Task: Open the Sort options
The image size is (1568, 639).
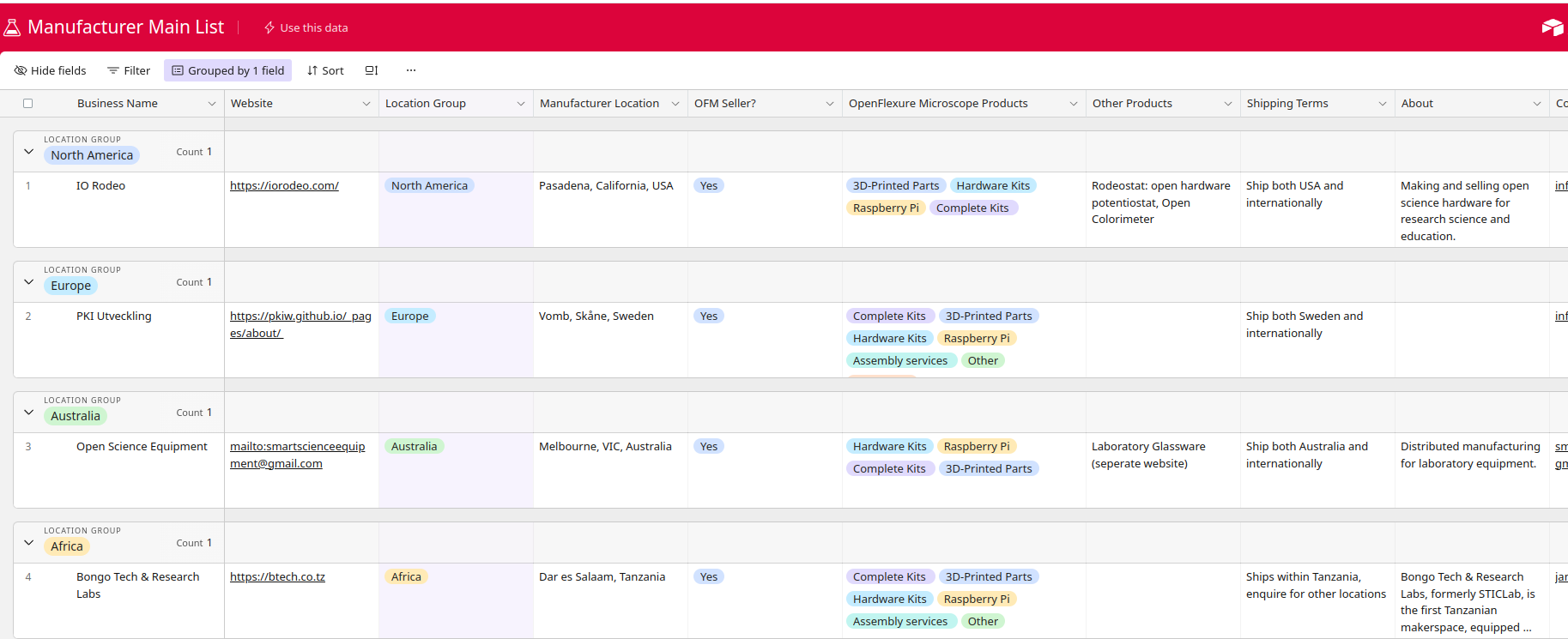Action: (325, 70)
